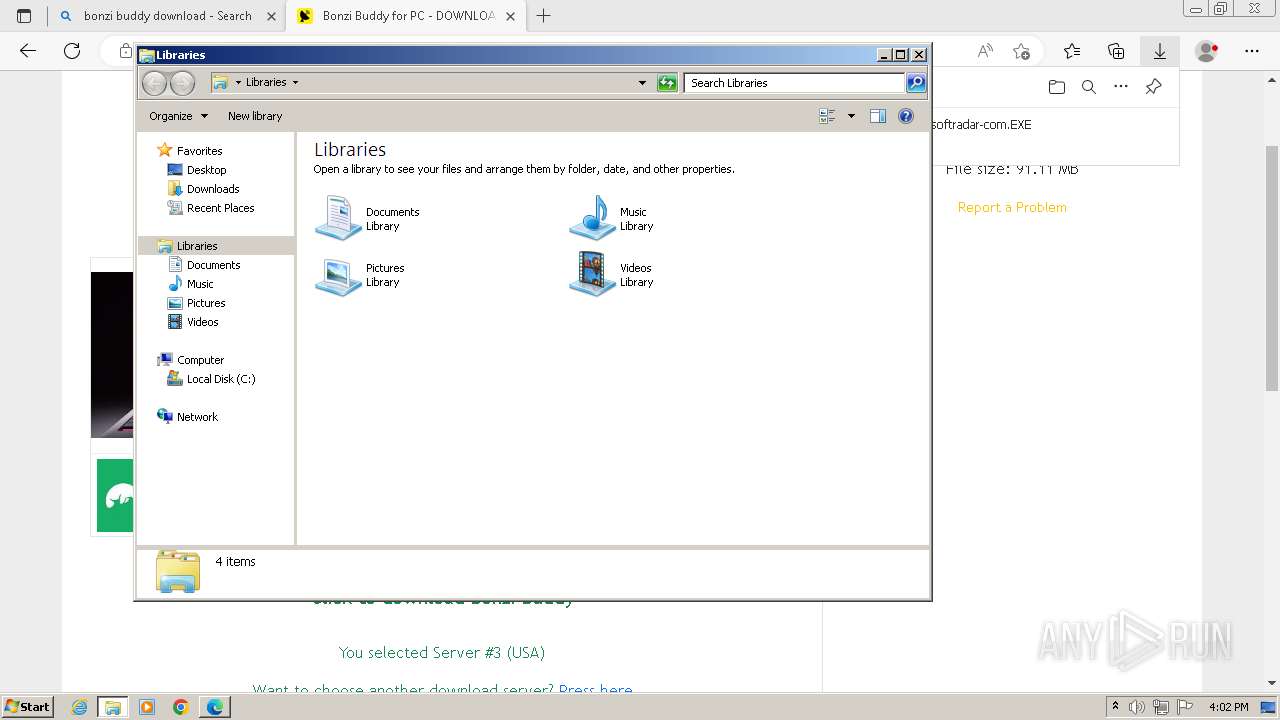This screenshot has width=1280, height=720.
Task: Click the Edge browser back arrow
Action: [28, 51]
